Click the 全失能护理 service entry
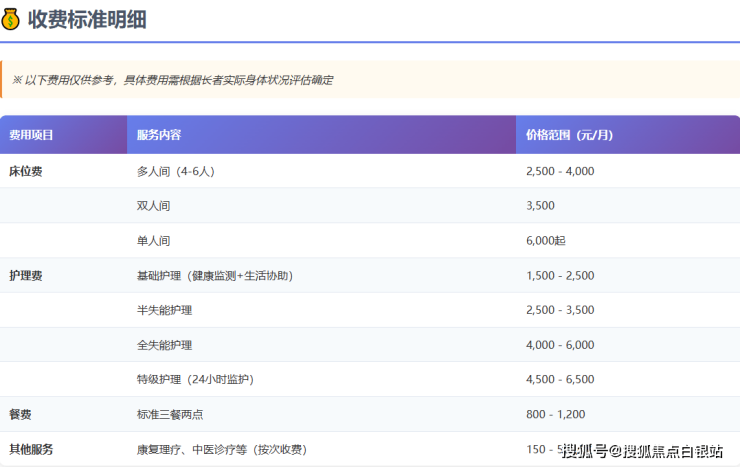This screenshot has width=740, height=467. click(x=164, y=345)
